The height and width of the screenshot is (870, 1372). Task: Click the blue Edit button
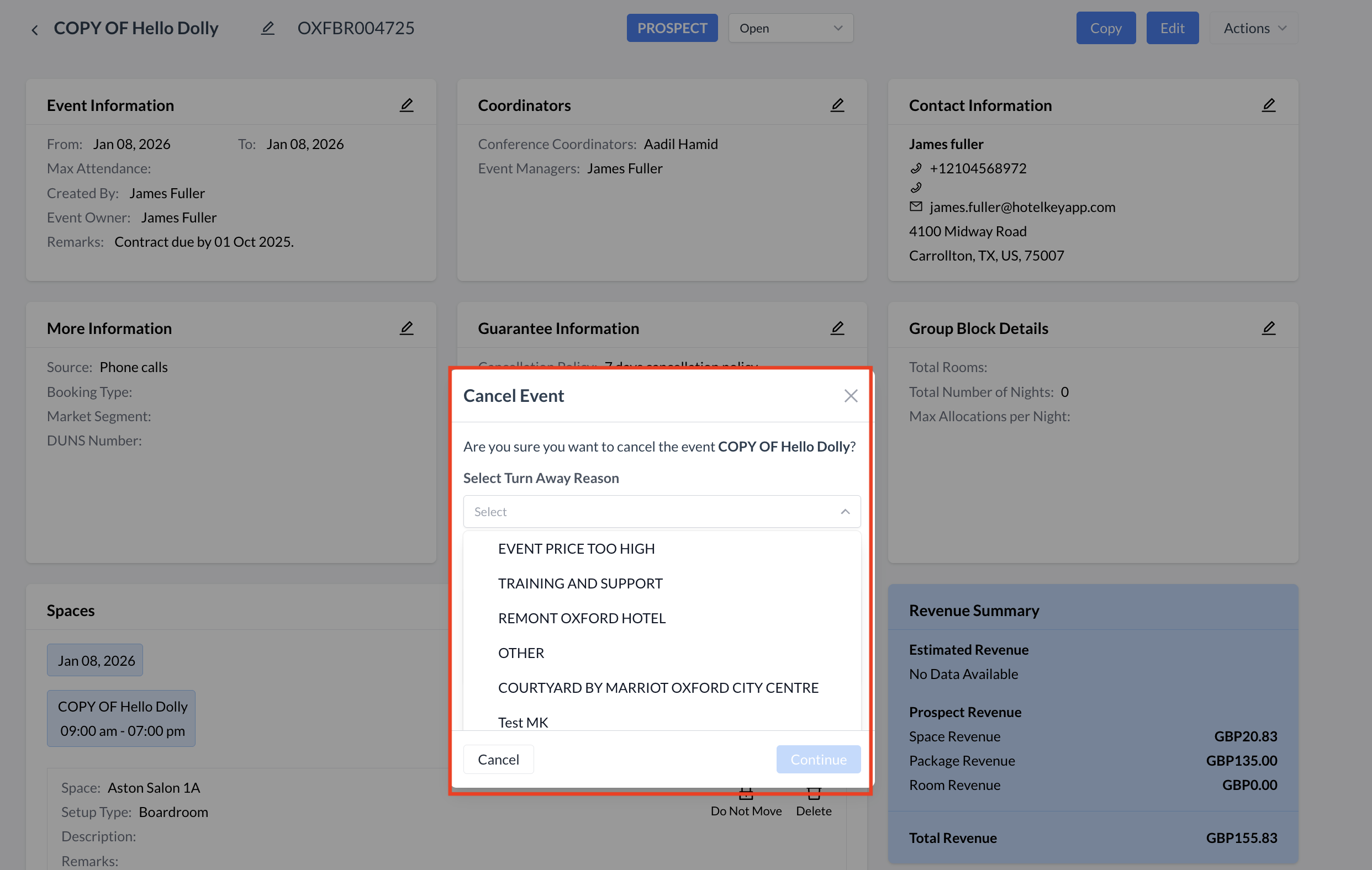click(x=1172, y=28)
